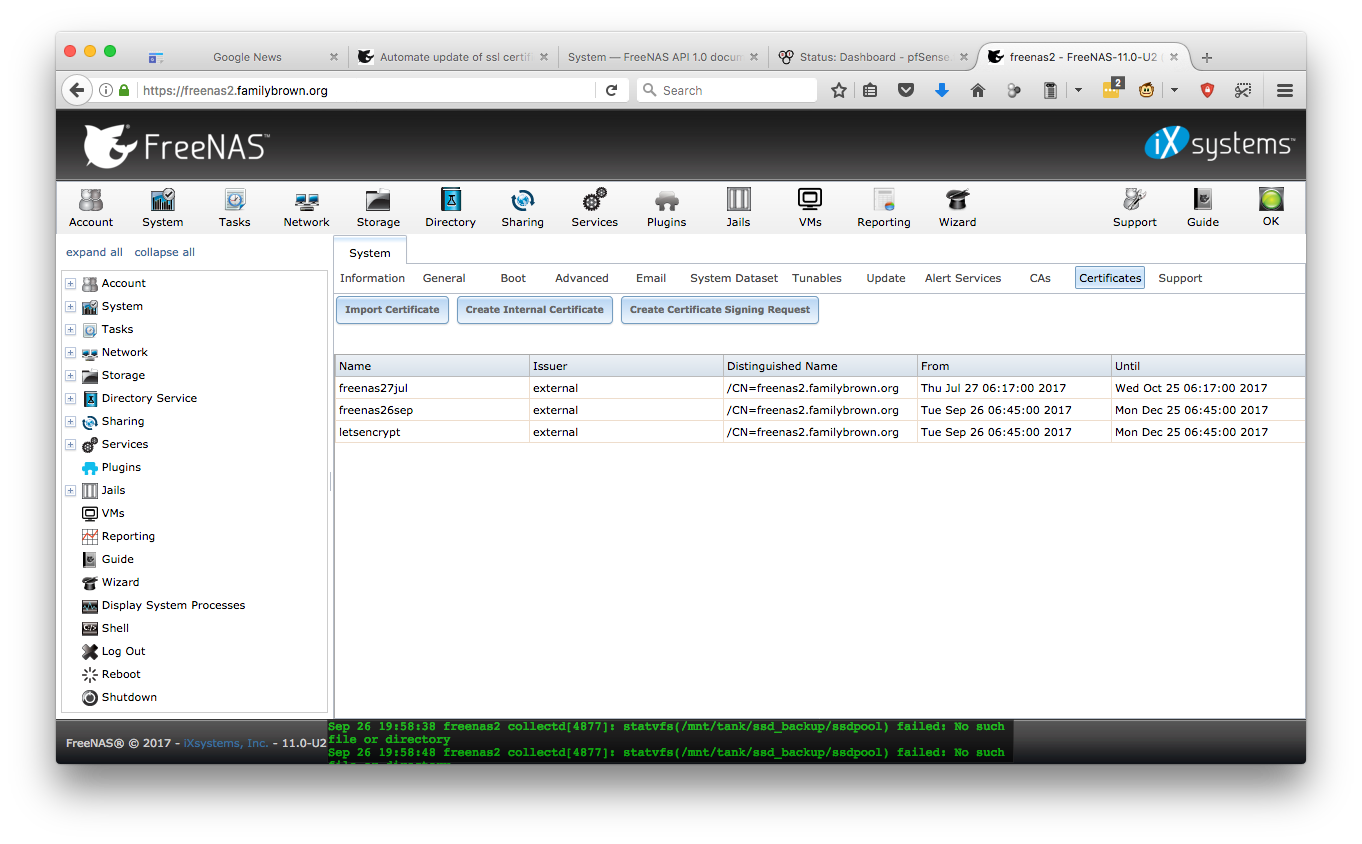Expand the Account tree node
The height and width of the screenshot is (844, 1362).
(x=71, y=284)
